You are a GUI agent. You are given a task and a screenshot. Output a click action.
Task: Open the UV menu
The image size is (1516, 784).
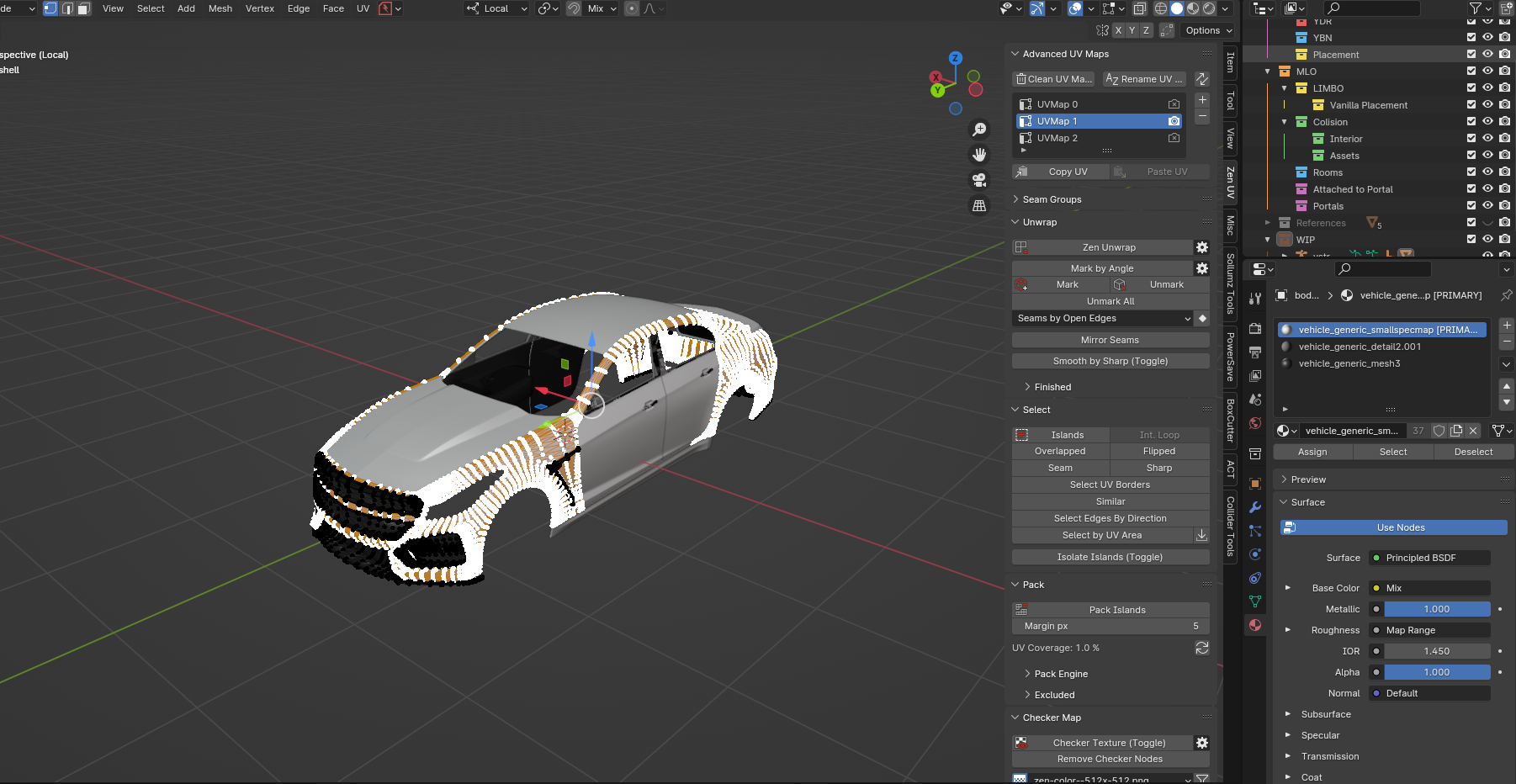(x=363, y=8)
